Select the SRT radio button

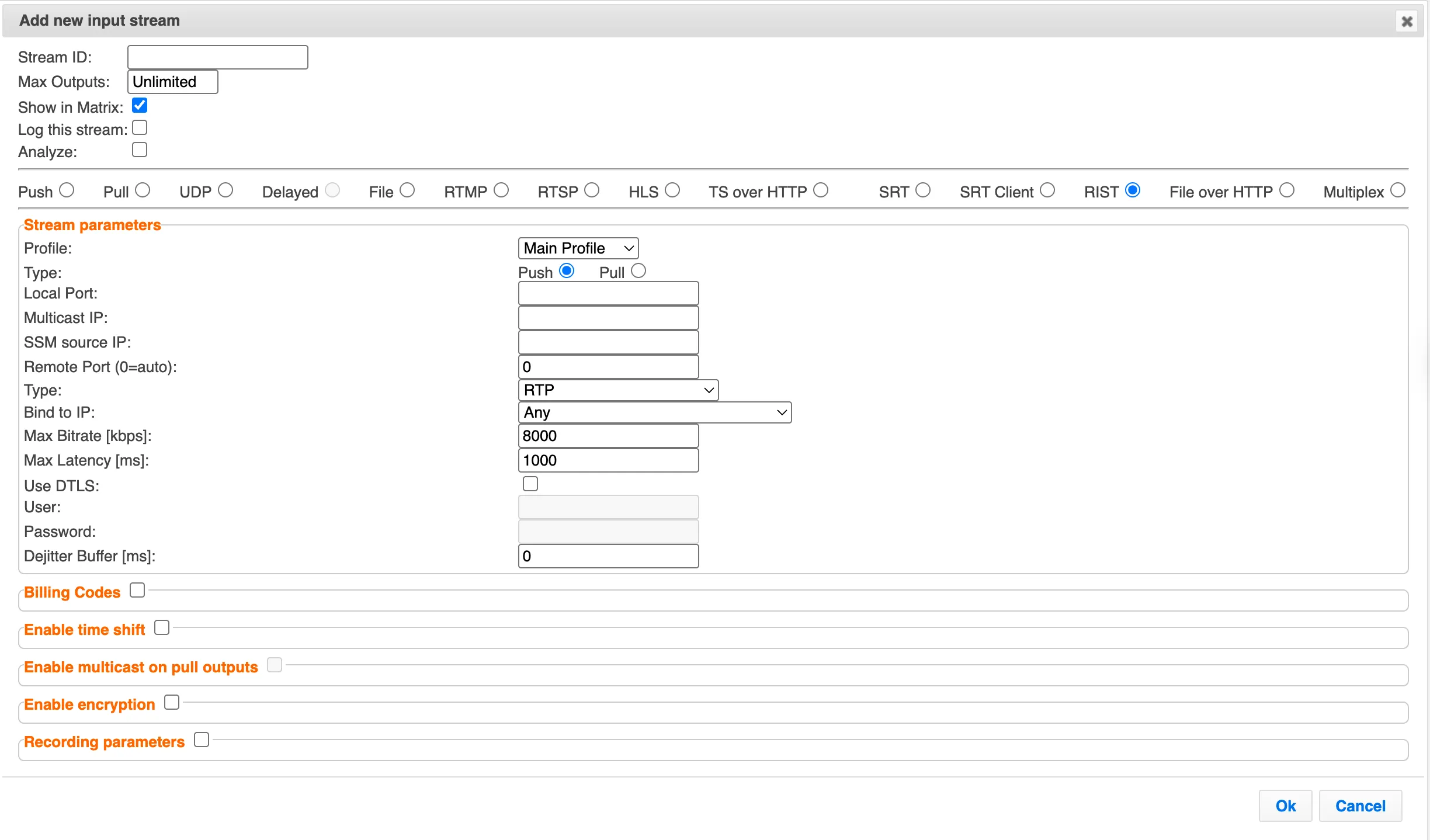[x=923, y=190]
